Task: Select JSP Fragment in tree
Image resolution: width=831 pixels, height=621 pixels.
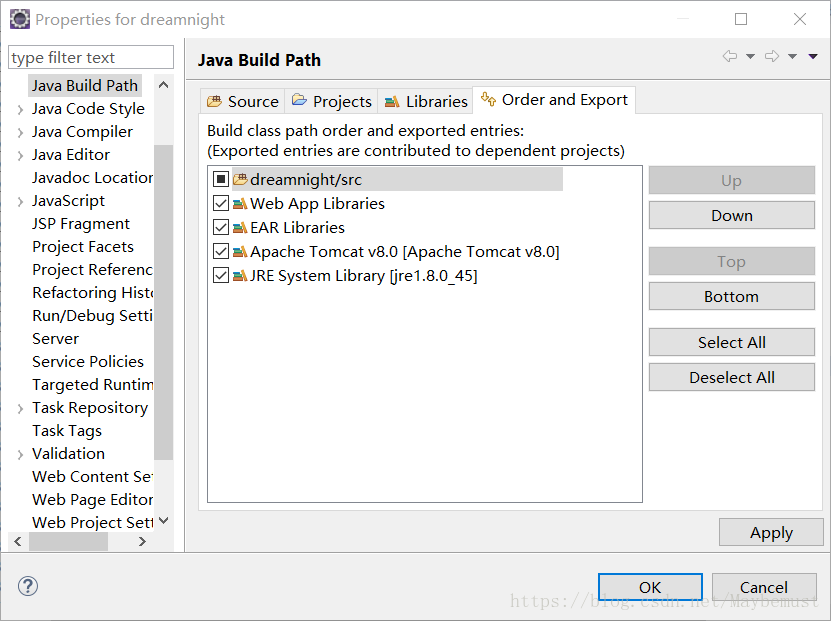Action: pyautogui.click(x=81, y=224)
